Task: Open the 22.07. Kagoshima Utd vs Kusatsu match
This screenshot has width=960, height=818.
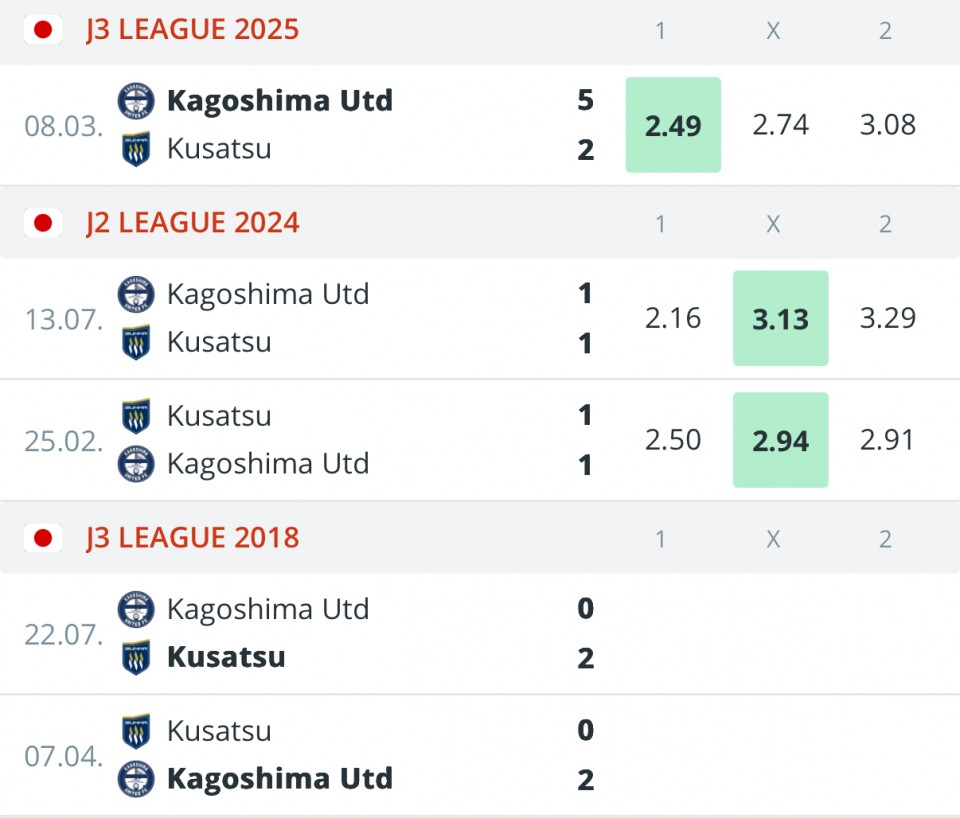Action: coord(480,634)
